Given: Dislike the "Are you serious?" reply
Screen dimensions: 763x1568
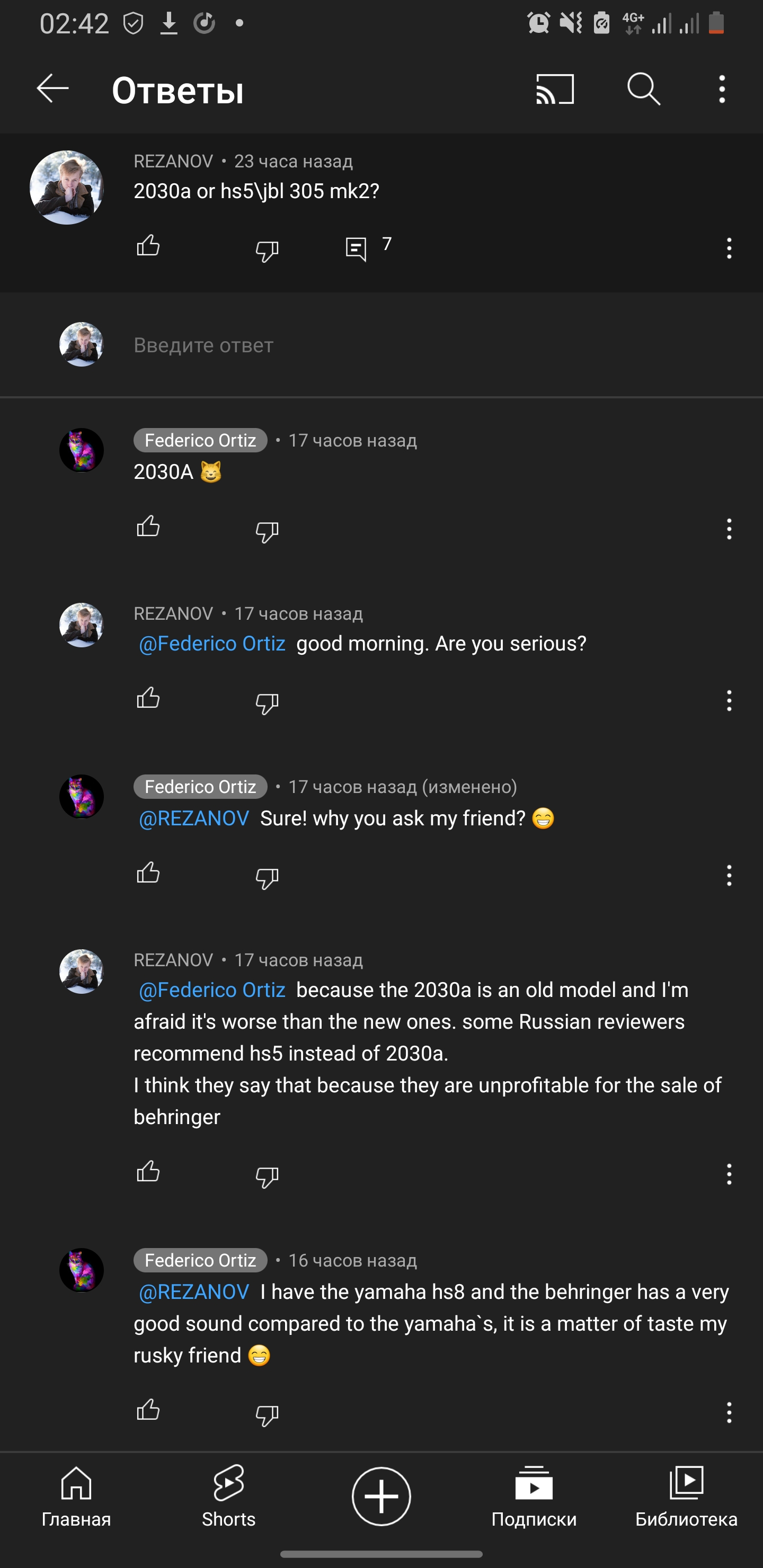Looking at the screenshot, I should pyautogui.click(x=267, y=703).
